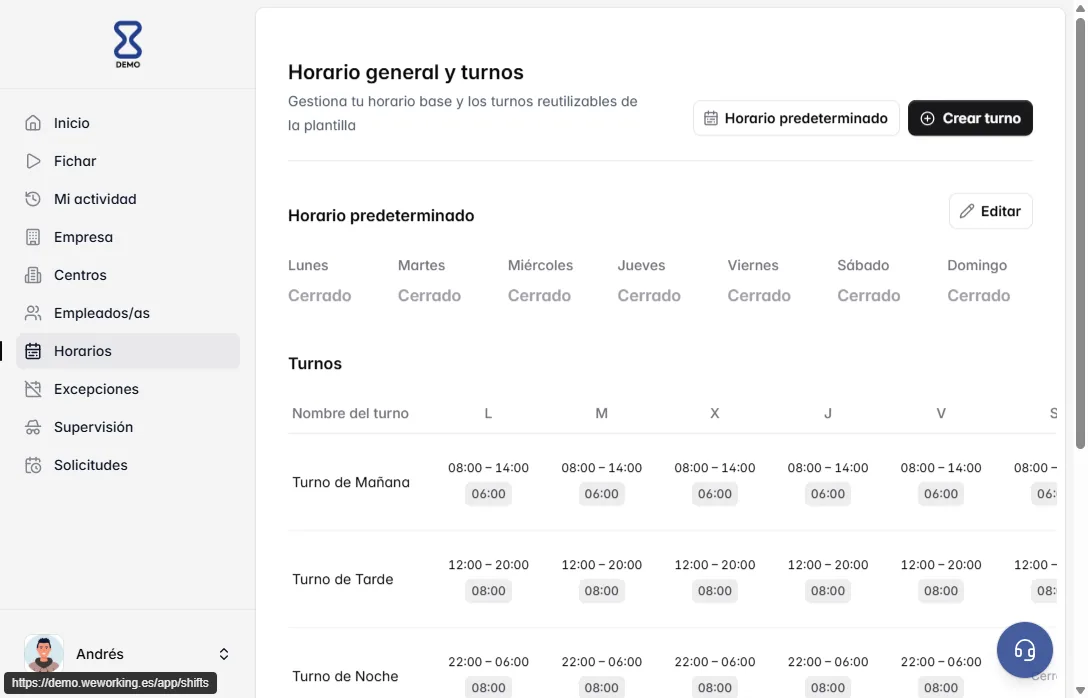Click the Empleados/as people icon
1088x698 pixels.
33,313
